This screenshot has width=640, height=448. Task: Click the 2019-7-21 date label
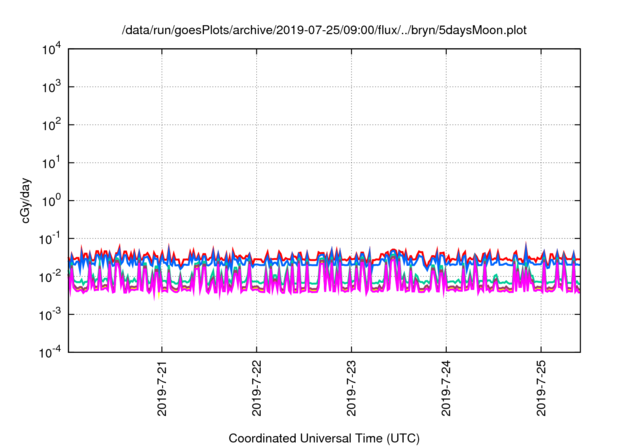[x=162, y=388]
